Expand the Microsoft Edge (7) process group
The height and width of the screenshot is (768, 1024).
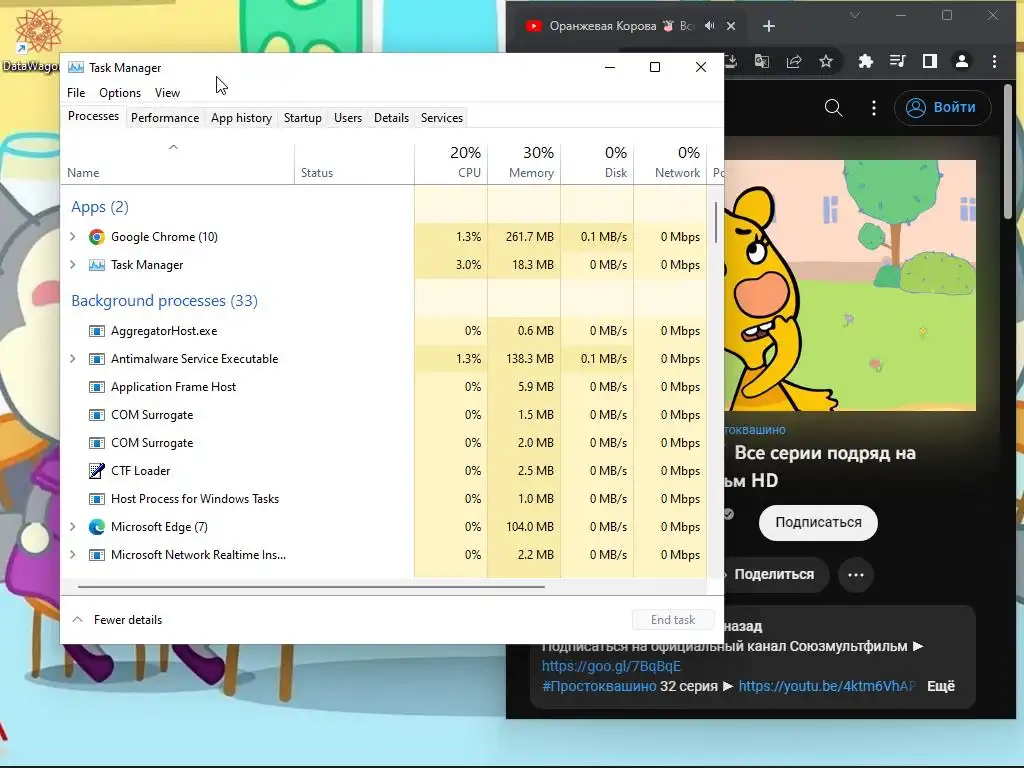pos(72,527)
